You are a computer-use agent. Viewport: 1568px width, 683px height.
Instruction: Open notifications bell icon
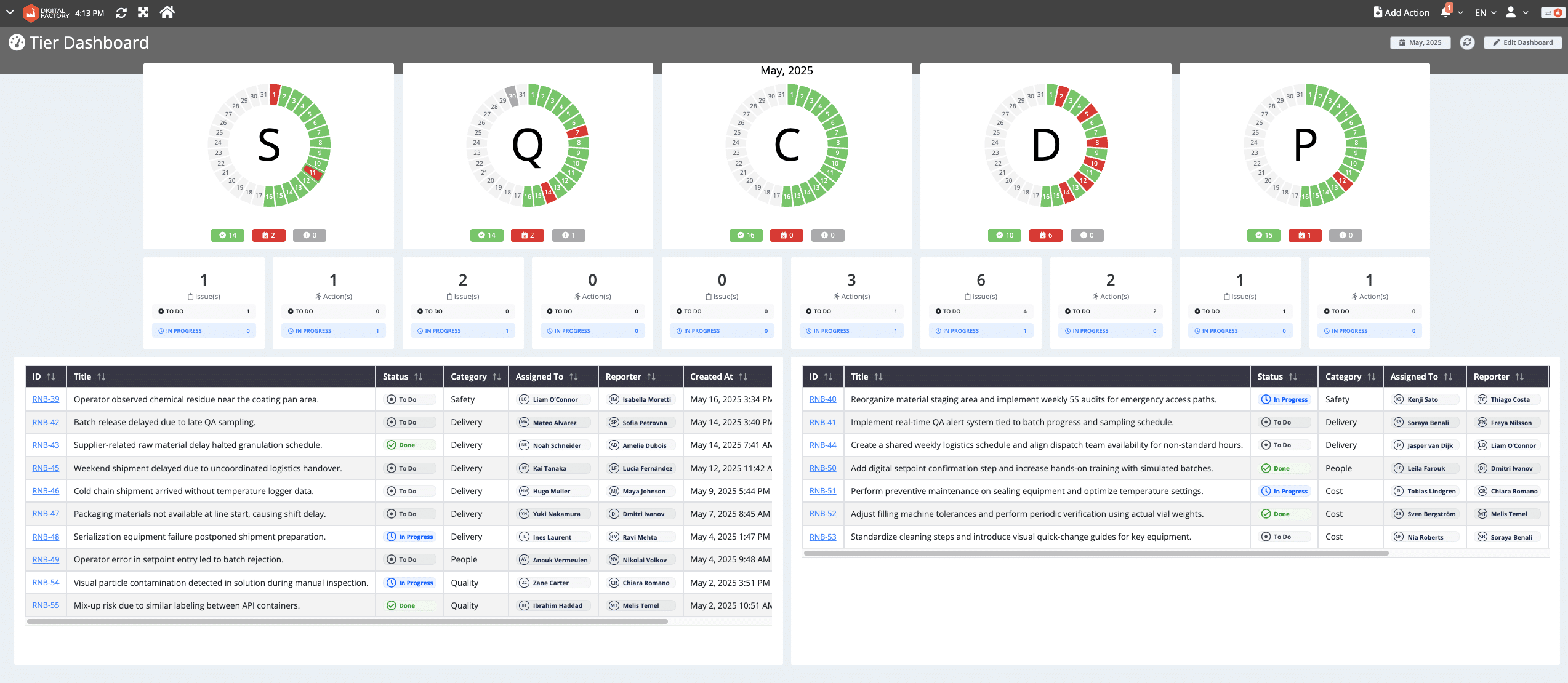pos(1446,12)
